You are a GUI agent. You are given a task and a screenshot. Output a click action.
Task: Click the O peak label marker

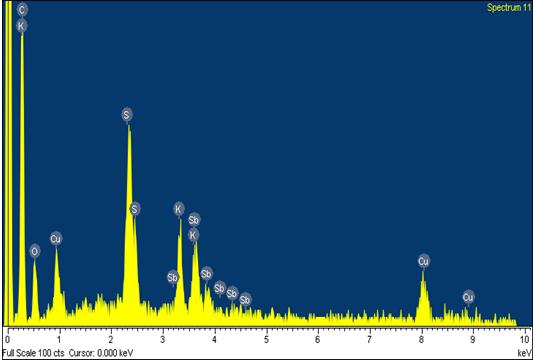pos(35,252)
